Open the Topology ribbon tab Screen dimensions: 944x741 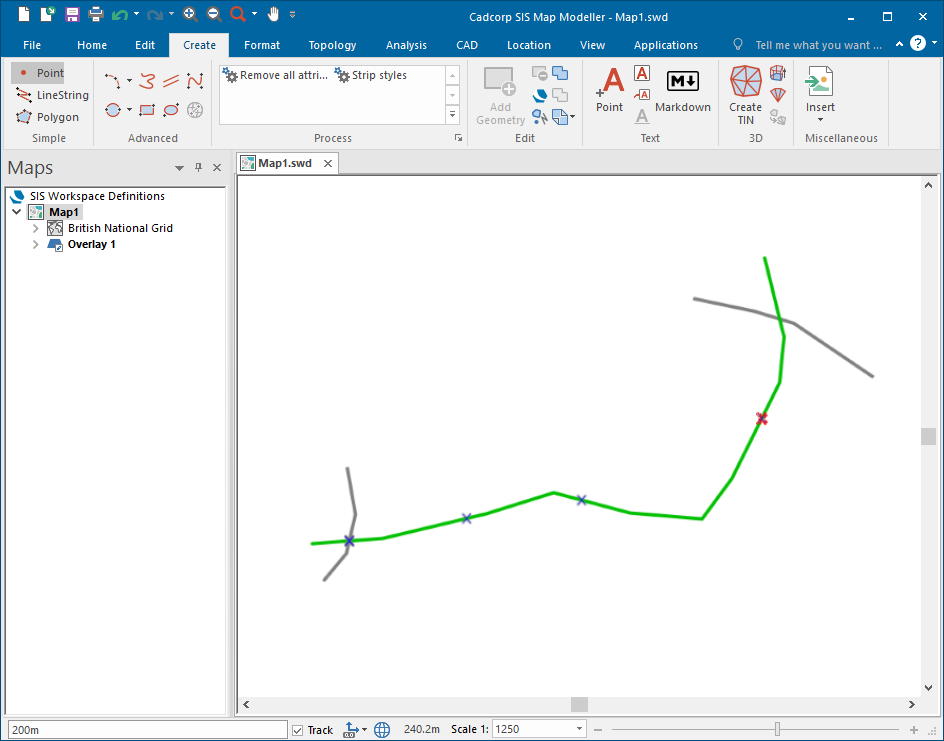[x=332, y=45]
